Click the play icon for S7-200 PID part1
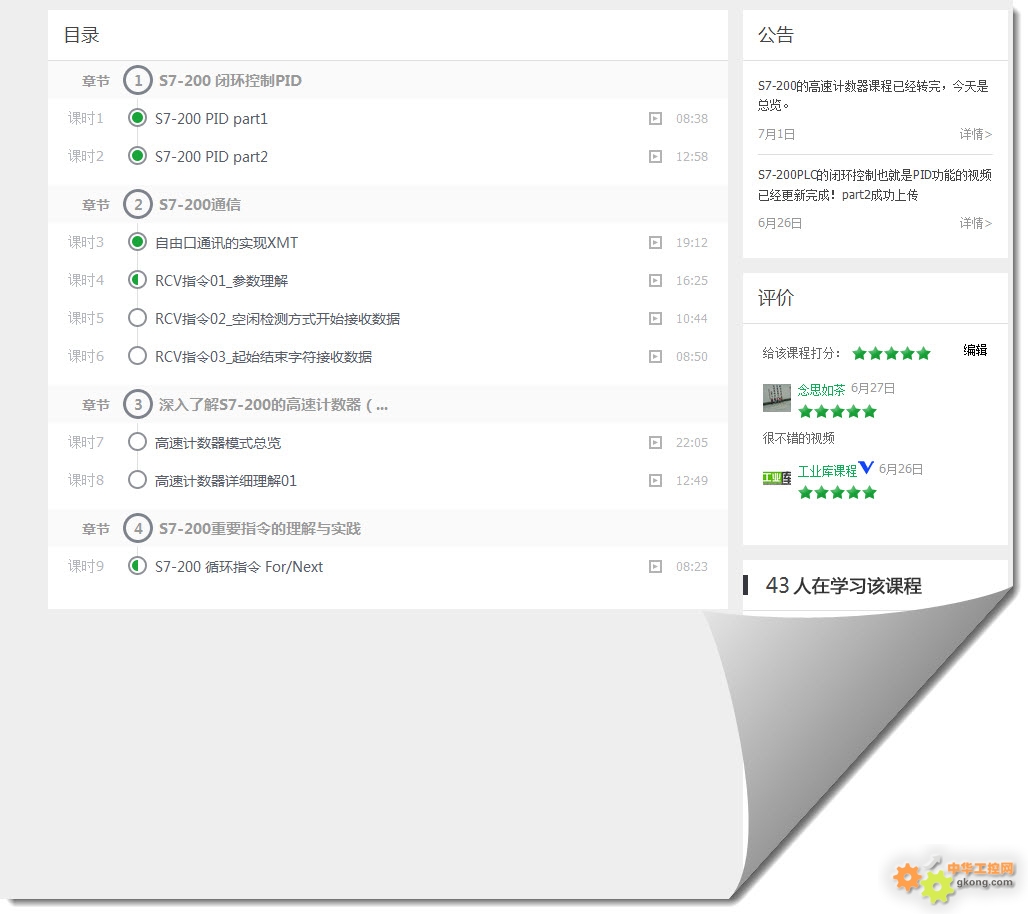This screenshot has height=914, width=1028. click(655, 119)
